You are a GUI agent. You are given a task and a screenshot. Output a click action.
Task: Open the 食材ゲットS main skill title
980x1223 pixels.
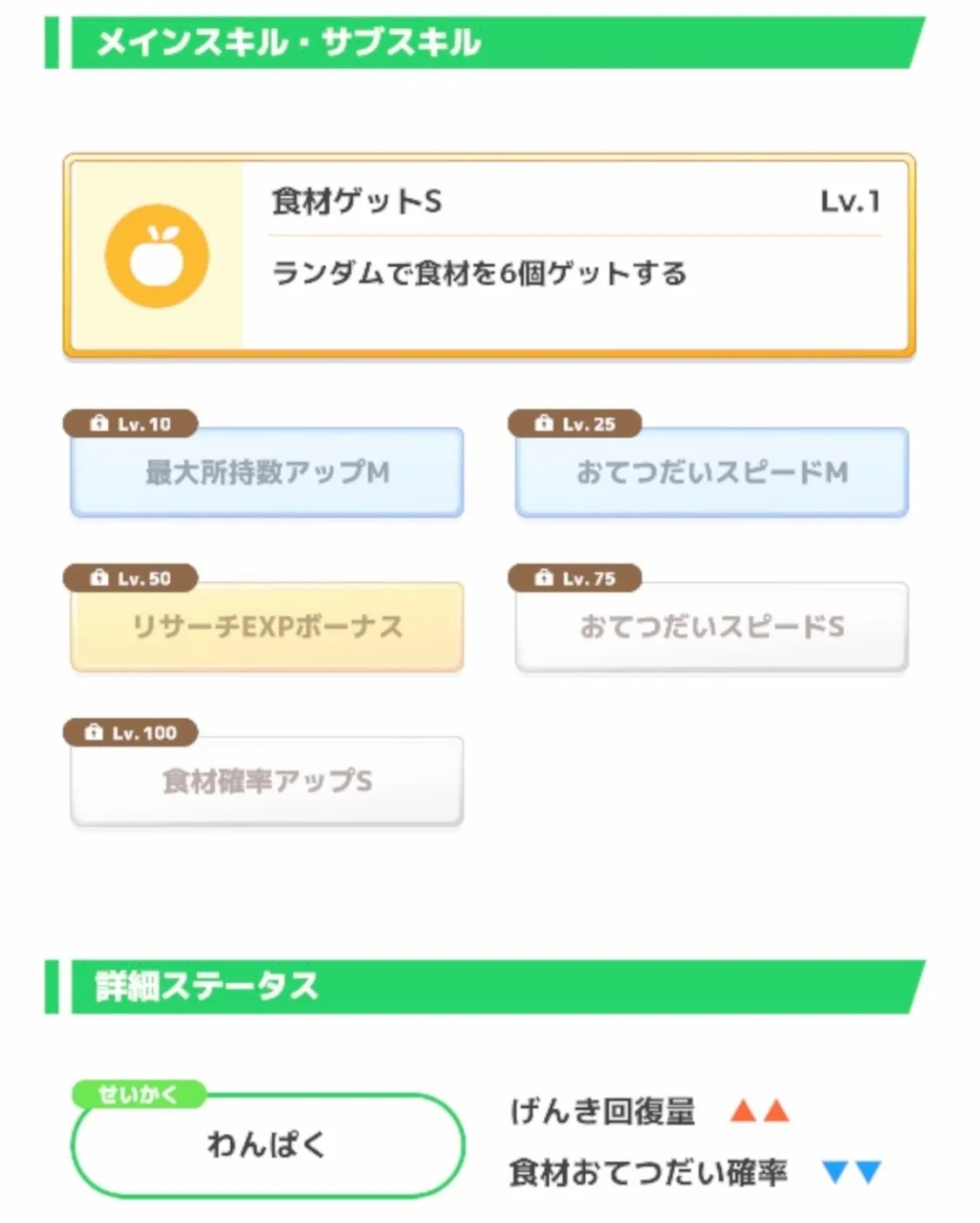pos(357,202)
